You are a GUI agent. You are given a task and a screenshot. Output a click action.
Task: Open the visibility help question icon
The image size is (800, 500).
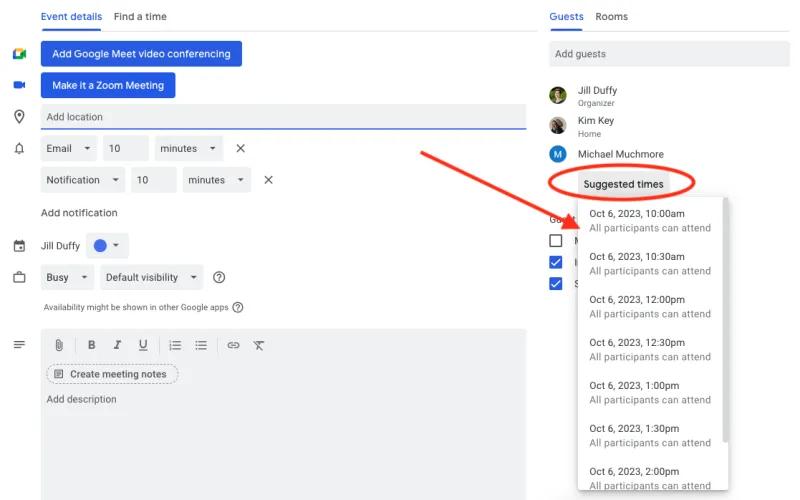tap(219, 278)
